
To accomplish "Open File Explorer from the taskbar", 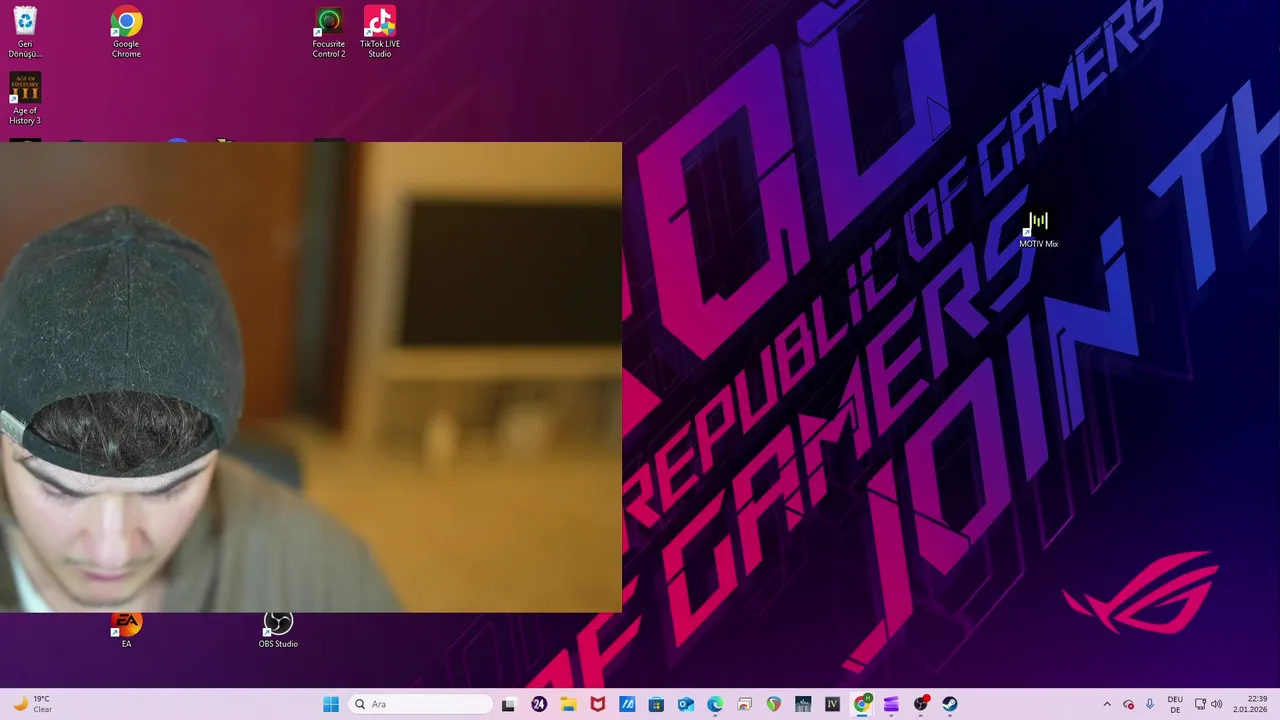I will [568, 704].
